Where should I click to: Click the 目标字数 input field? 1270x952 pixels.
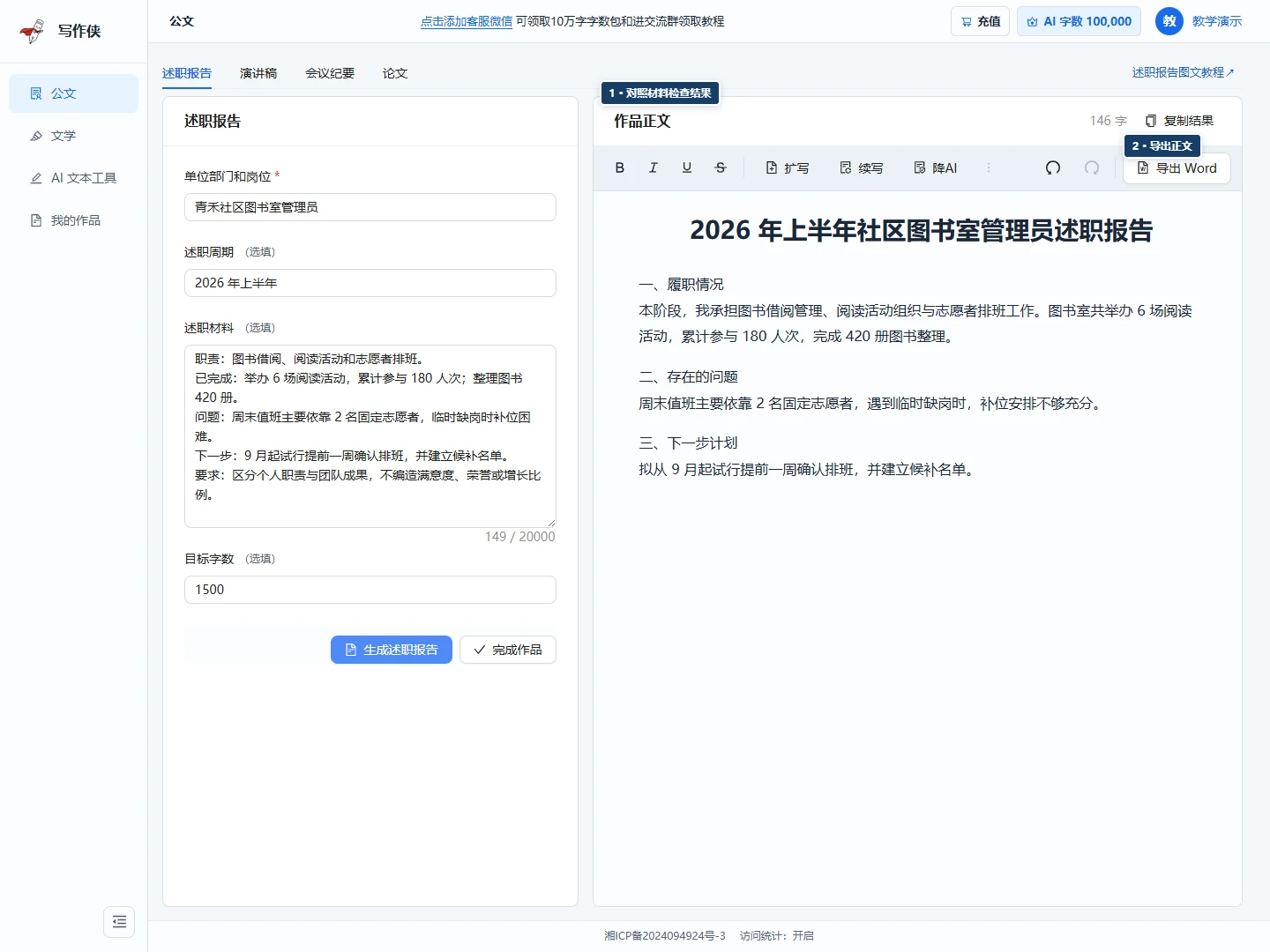click(x=370, y=590)
